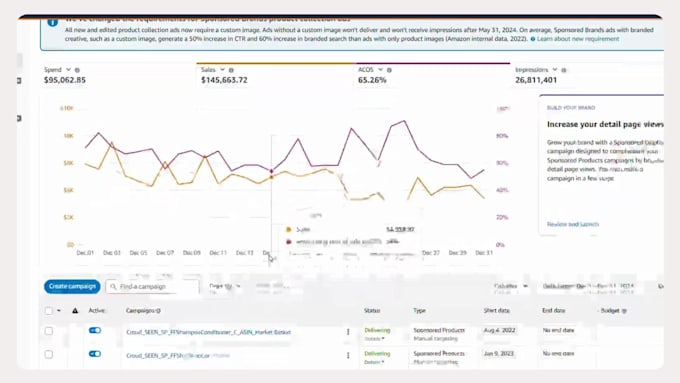Expand the Spend metric dropdown
The height and width of the screenshot is (383, 680).
pyautogui.click(x=68, y=69)
